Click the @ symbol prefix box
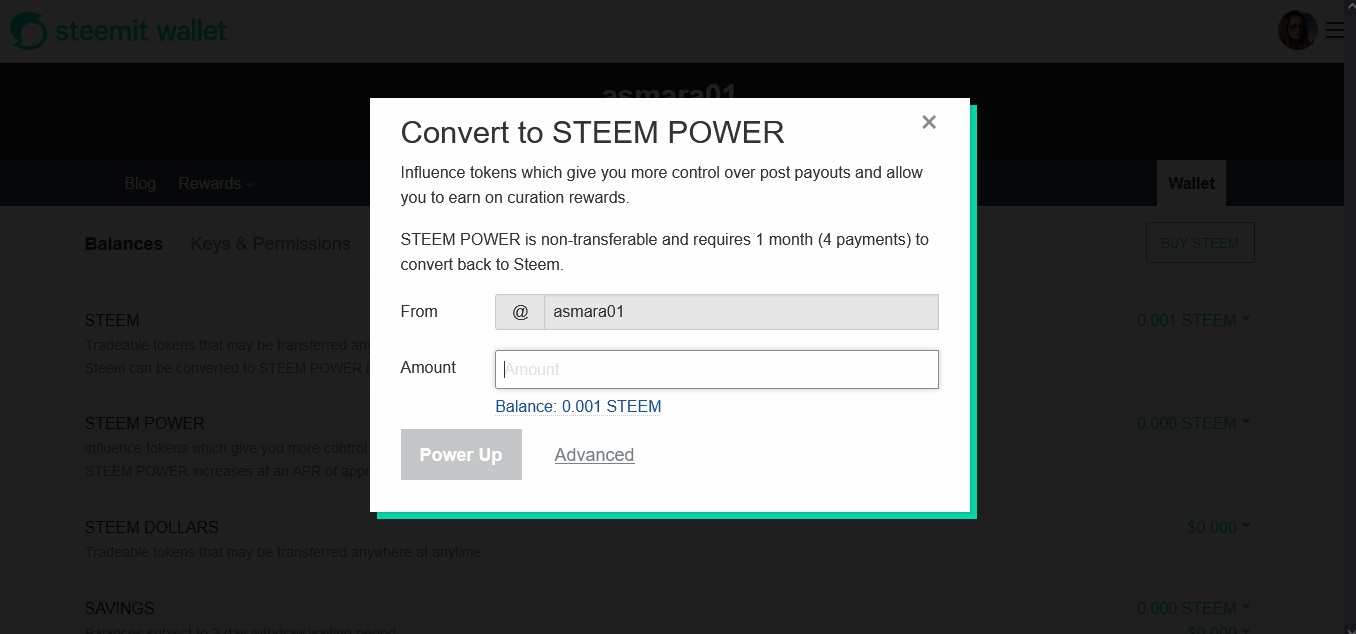The height and width of the screenshot is (634, 1356). tap(520, 312)
